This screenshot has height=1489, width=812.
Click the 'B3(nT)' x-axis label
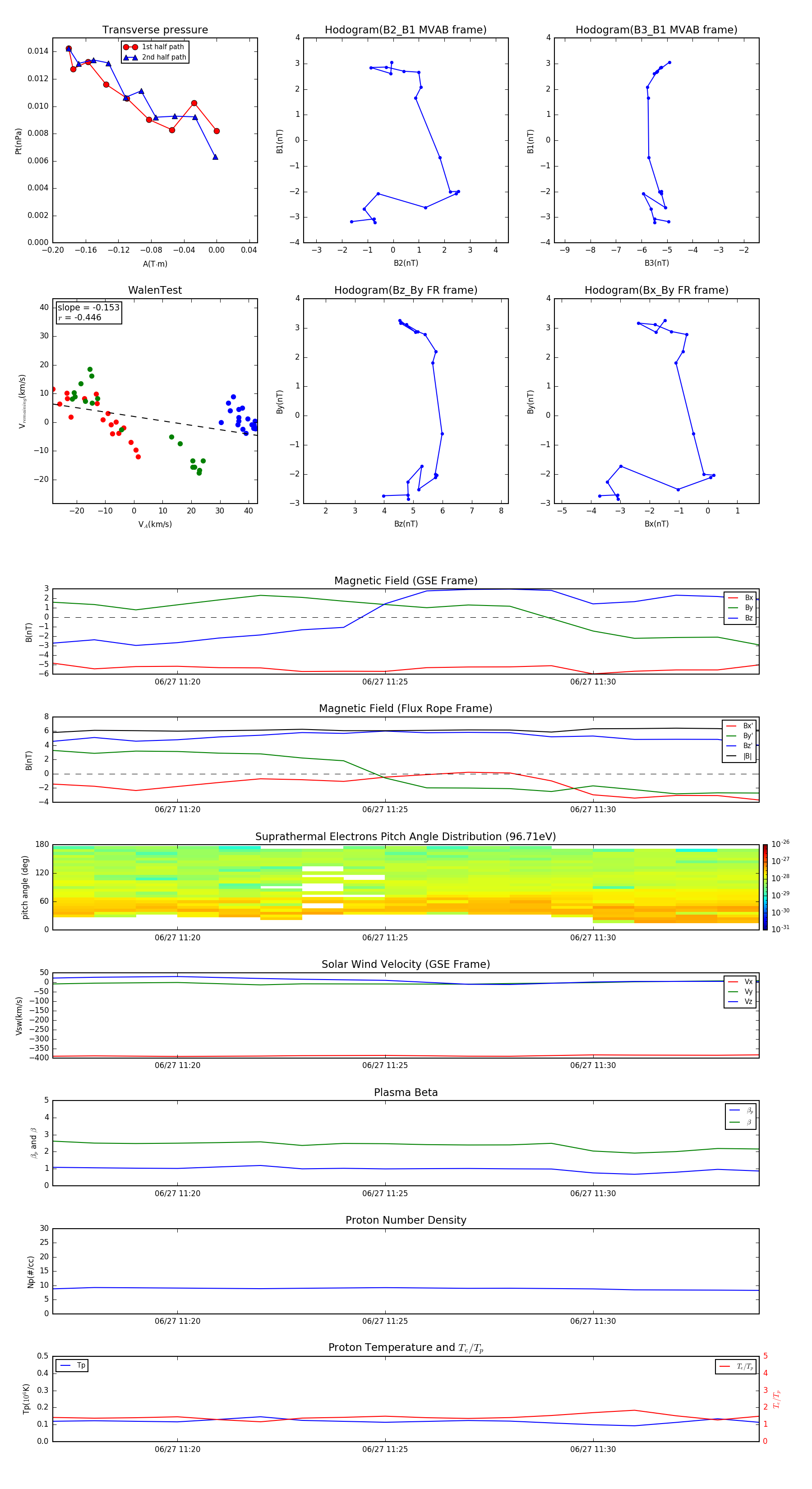[x=656, y=263]
